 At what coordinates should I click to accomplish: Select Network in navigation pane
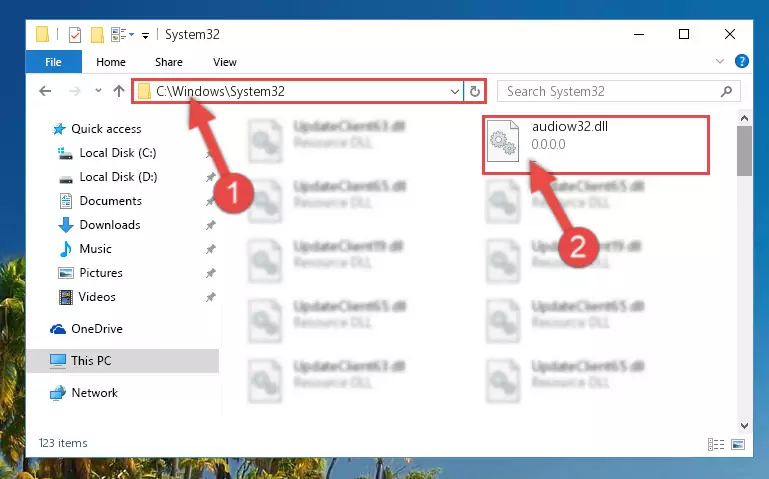pyautogui.click(x=94, y=393)
